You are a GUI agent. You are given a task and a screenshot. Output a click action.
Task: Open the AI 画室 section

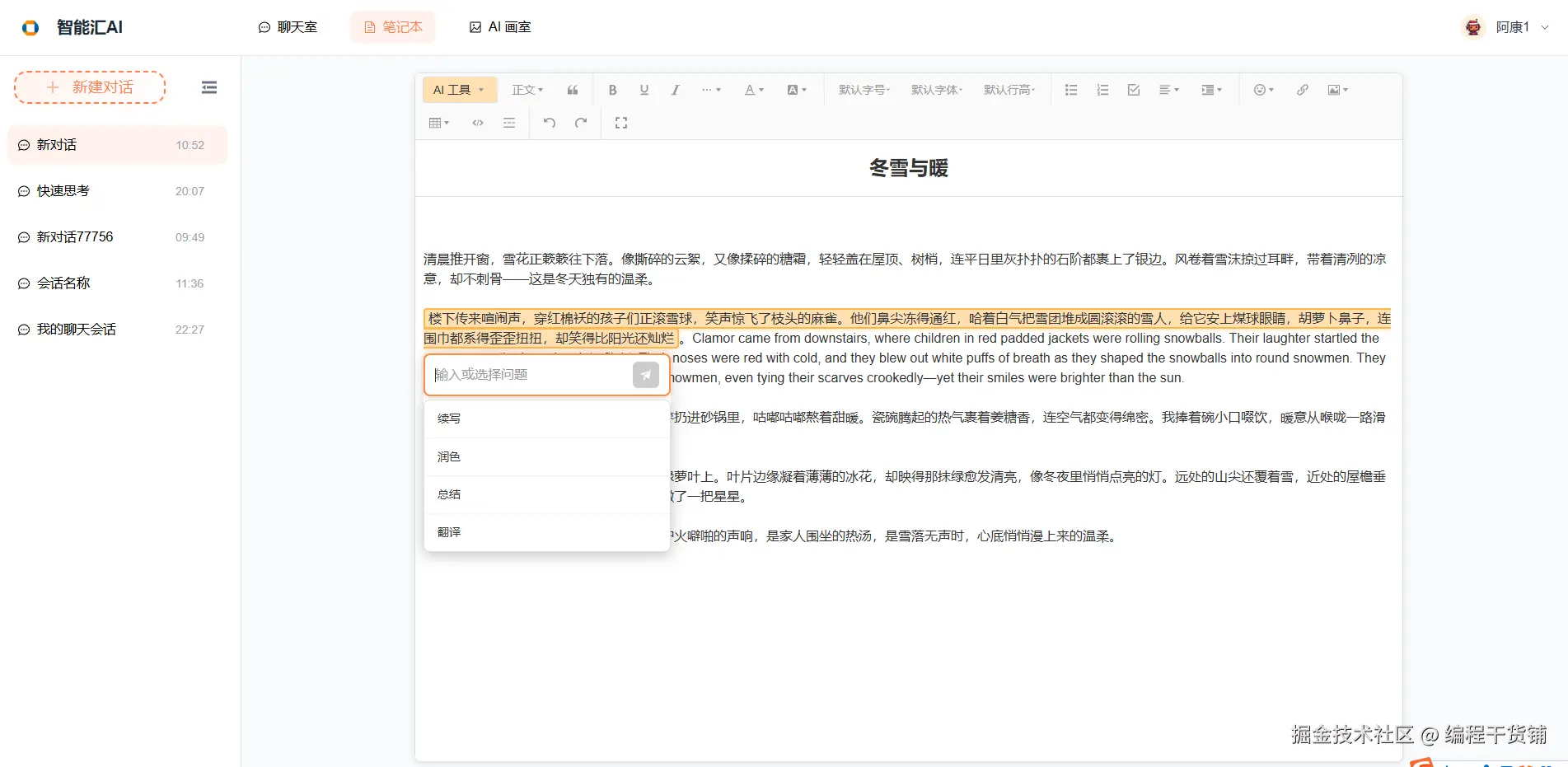click(499, 26)
